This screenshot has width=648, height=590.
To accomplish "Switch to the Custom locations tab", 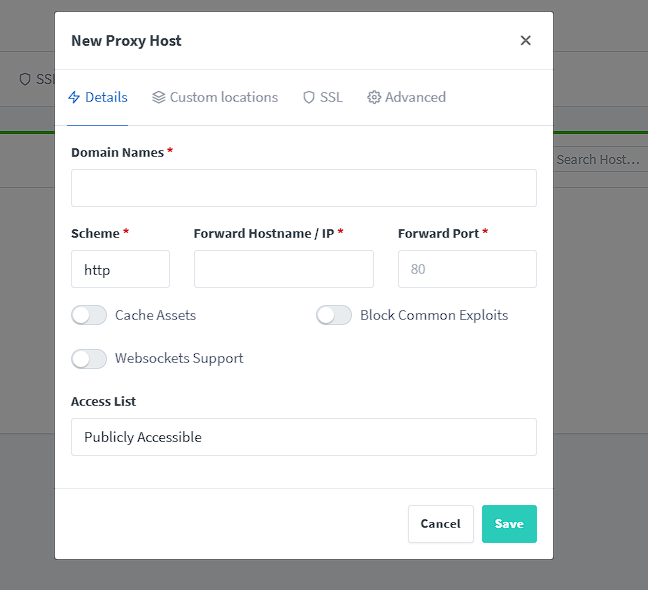I will point(223,98).
